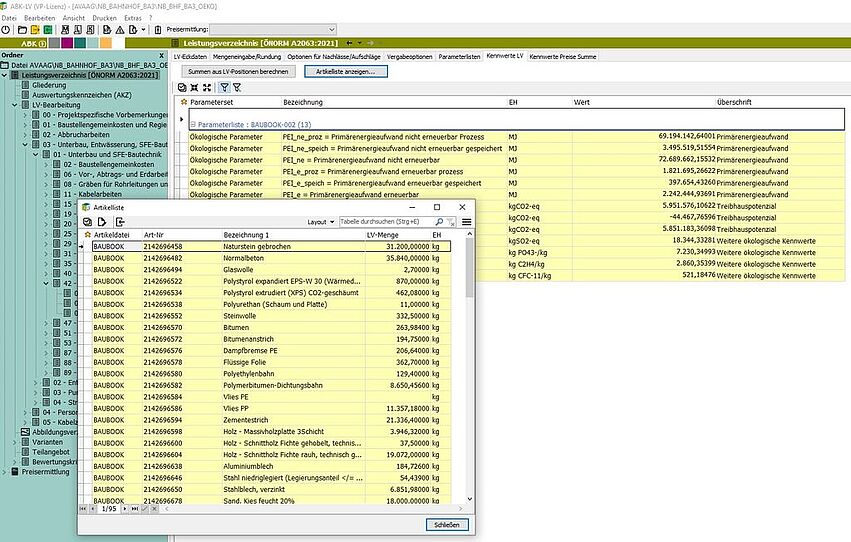Open the Preisermittlung dropdown
The height and width of the screenshot is (542, 851).
(263, 30)
